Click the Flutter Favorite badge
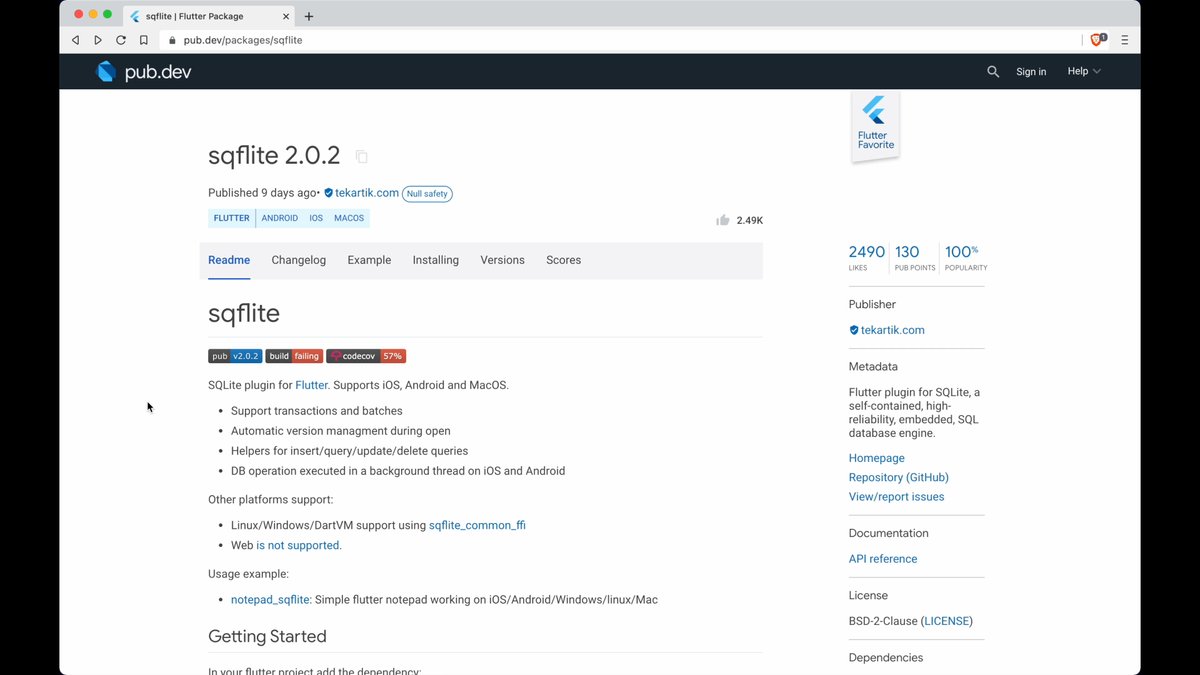 point(875,127)
